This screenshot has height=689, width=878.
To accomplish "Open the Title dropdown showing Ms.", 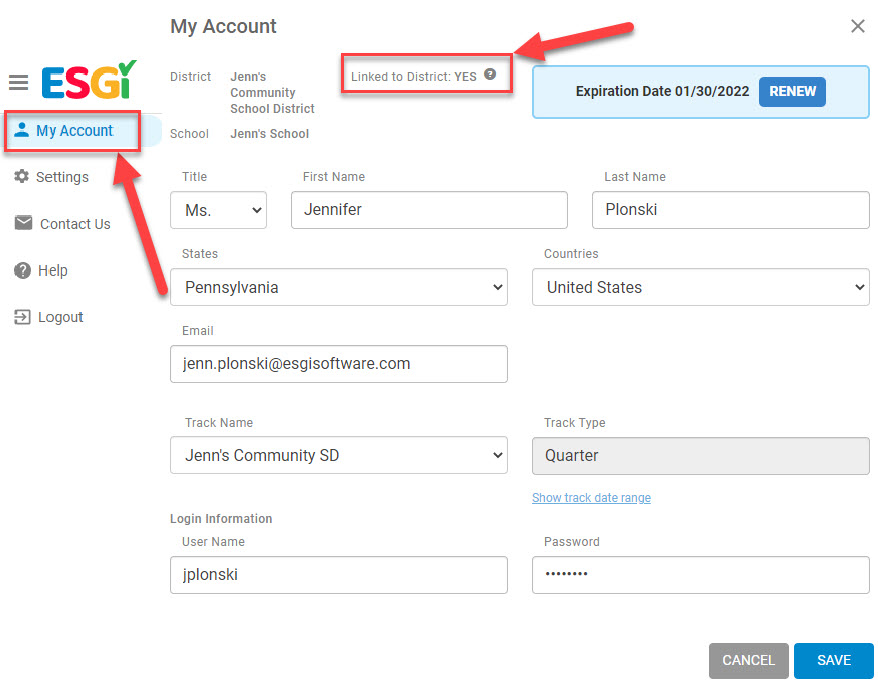I will click(218, 210).
